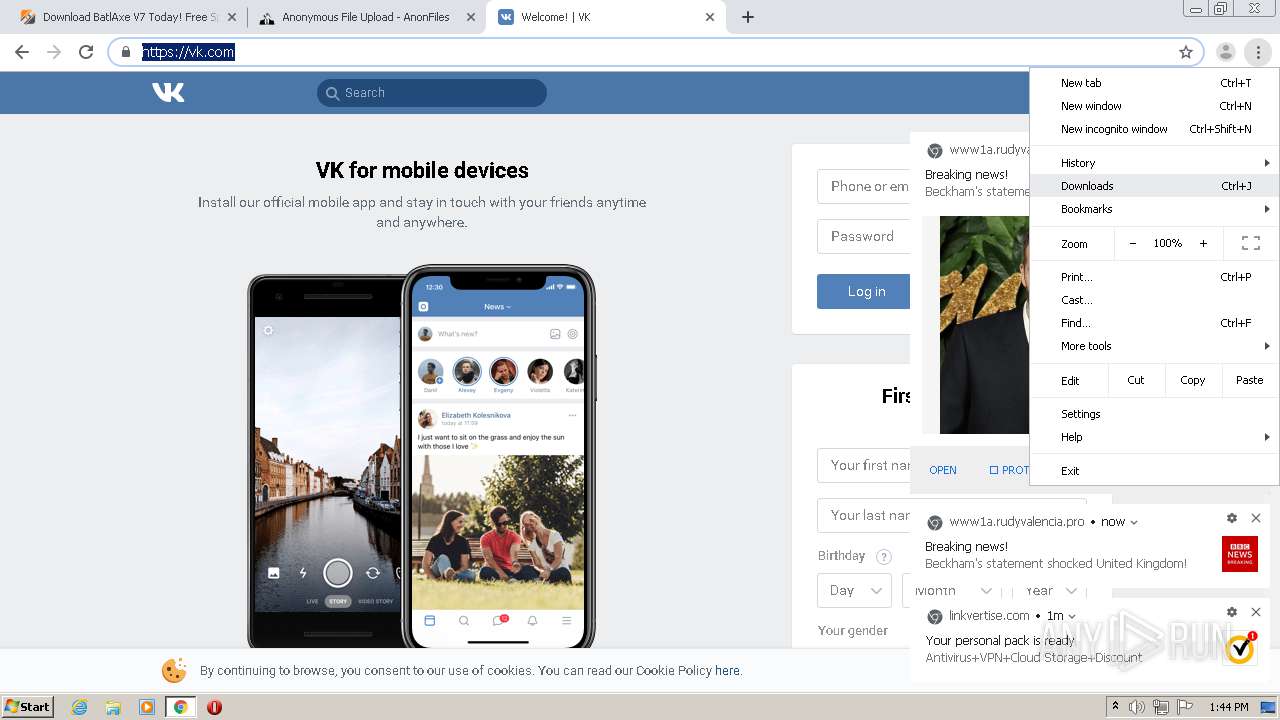Click the Chrome taskbar icon

tap(180, 707)
